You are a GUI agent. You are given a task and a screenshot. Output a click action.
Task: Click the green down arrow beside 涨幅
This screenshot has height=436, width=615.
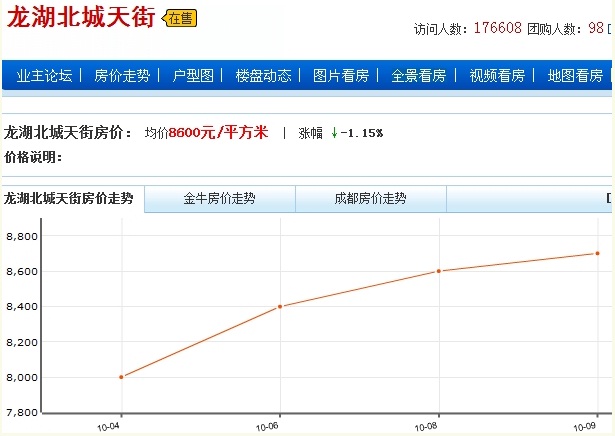pyautogui.click(x=334, y=133)
